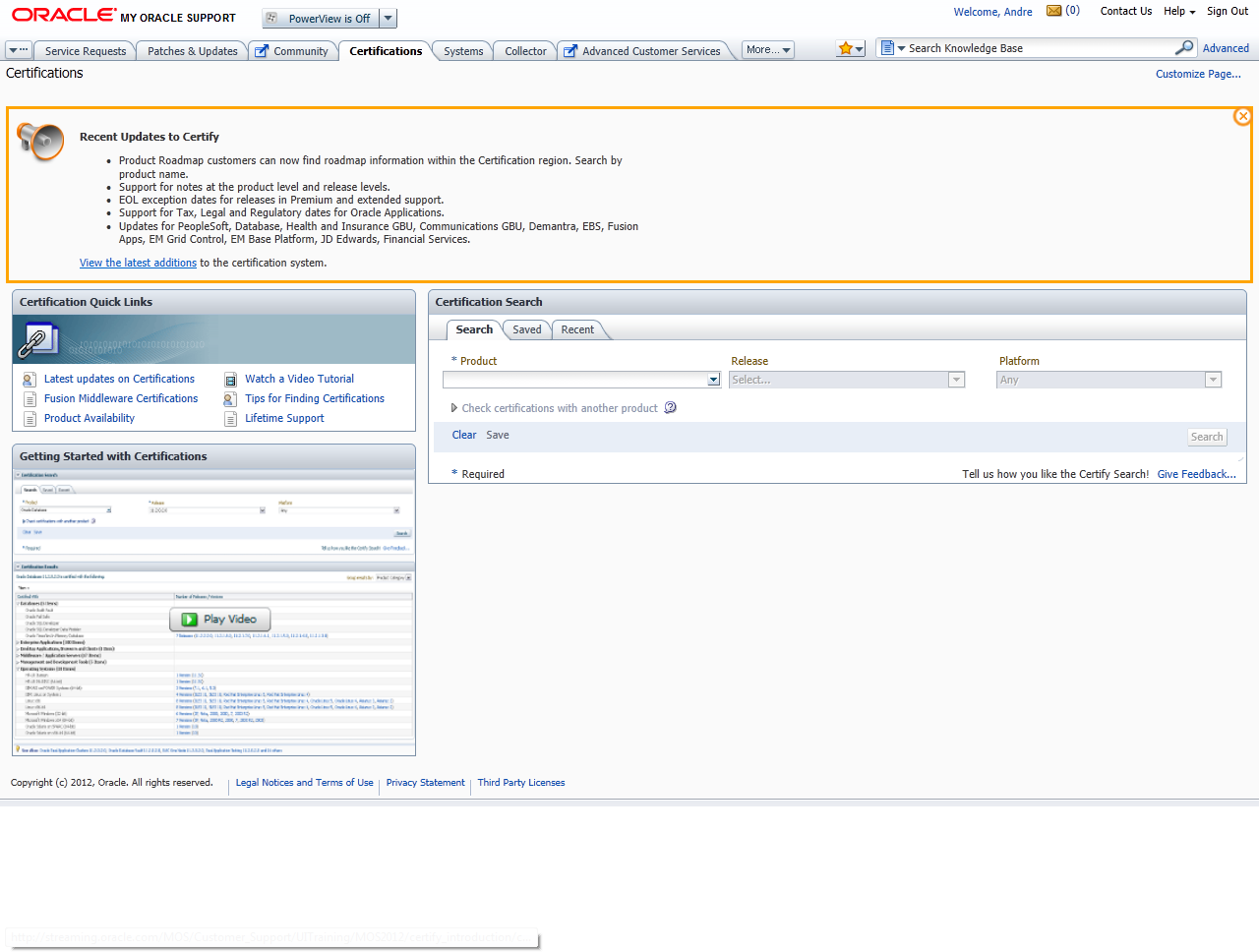Open the Contact Us link
The width and height of the screenshot is (1259, 952).
coord(1125,11)
